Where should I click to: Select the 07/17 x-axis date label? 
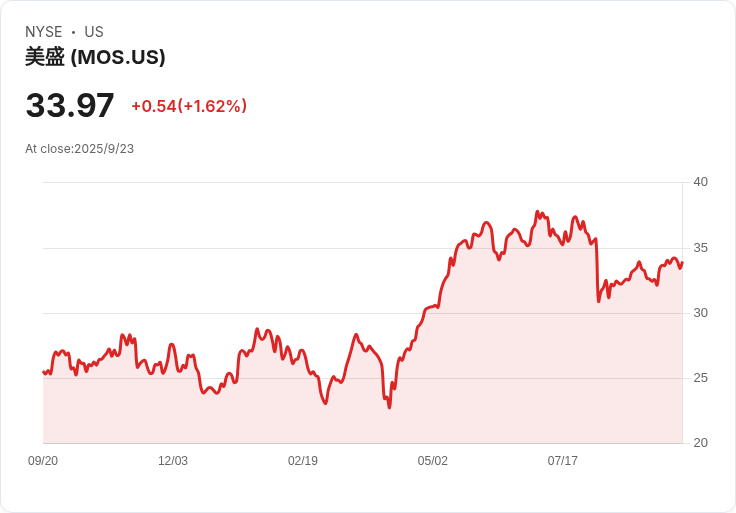click(562, 461)
